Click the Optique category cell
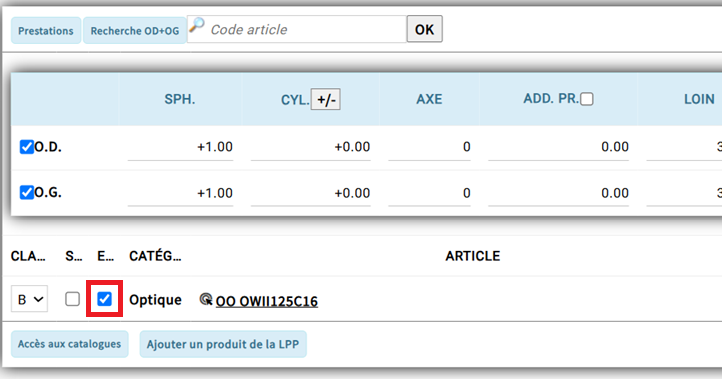This screenshot has height=379, width=724. tap(155, 300)
